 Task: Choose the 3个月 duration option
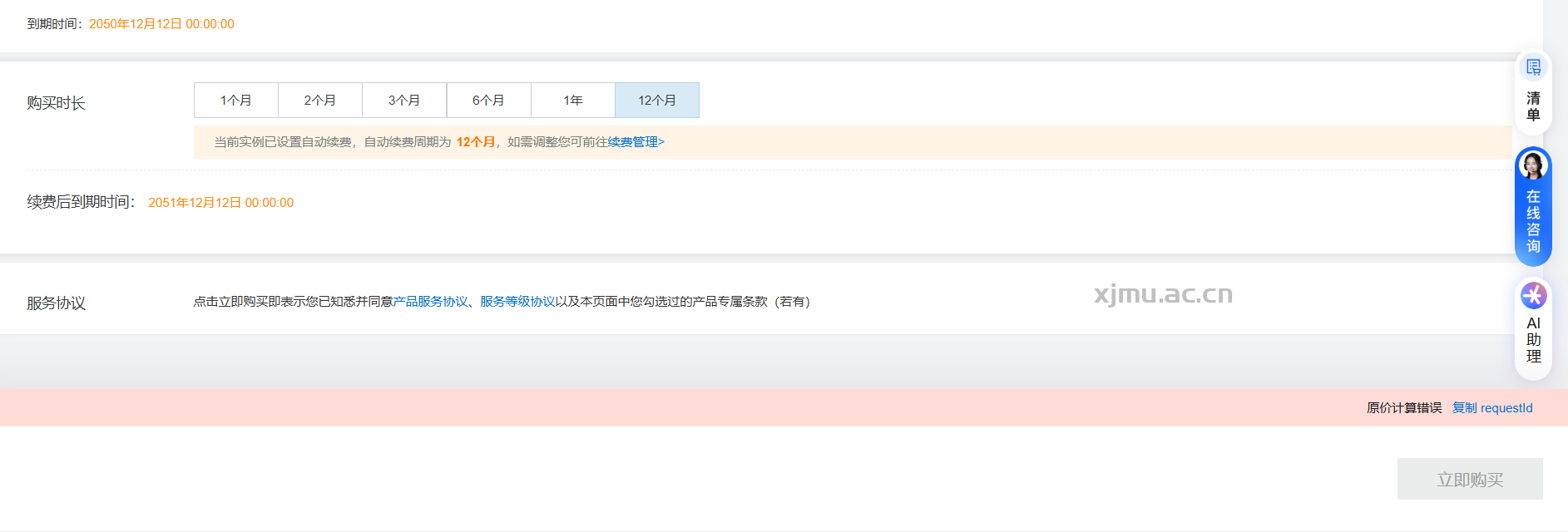[x=404, y=101]
